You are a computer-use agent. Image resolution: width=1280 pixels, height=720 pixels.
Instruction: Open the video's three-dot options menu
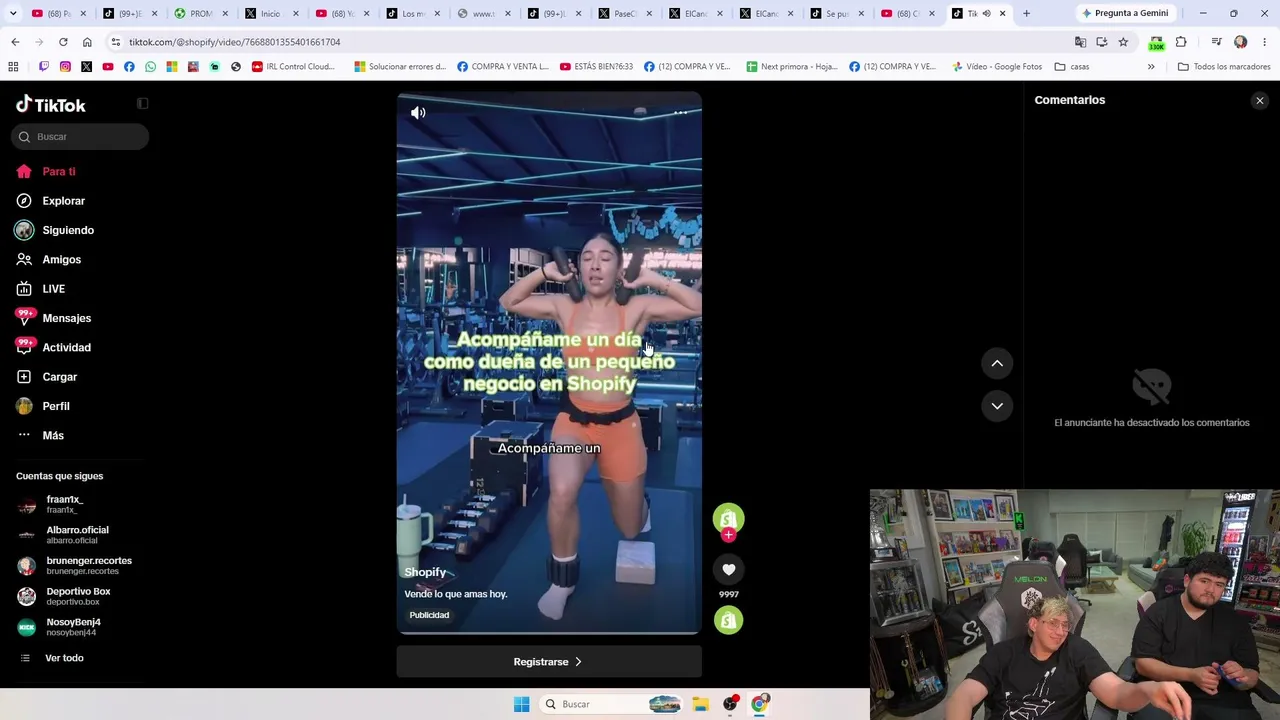680,112
